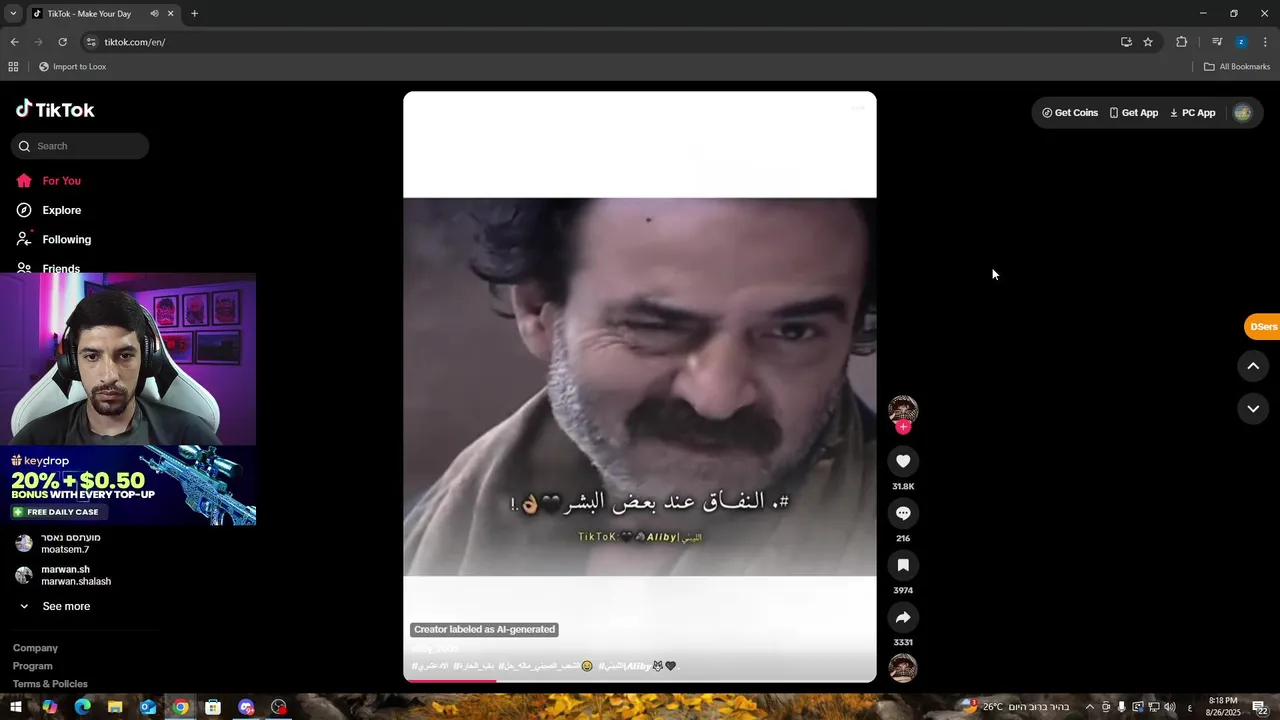Open the media control icon in toolbar
Image resolution: width=1280 pixels, height=720 pixels.
tap(1217, 42)
